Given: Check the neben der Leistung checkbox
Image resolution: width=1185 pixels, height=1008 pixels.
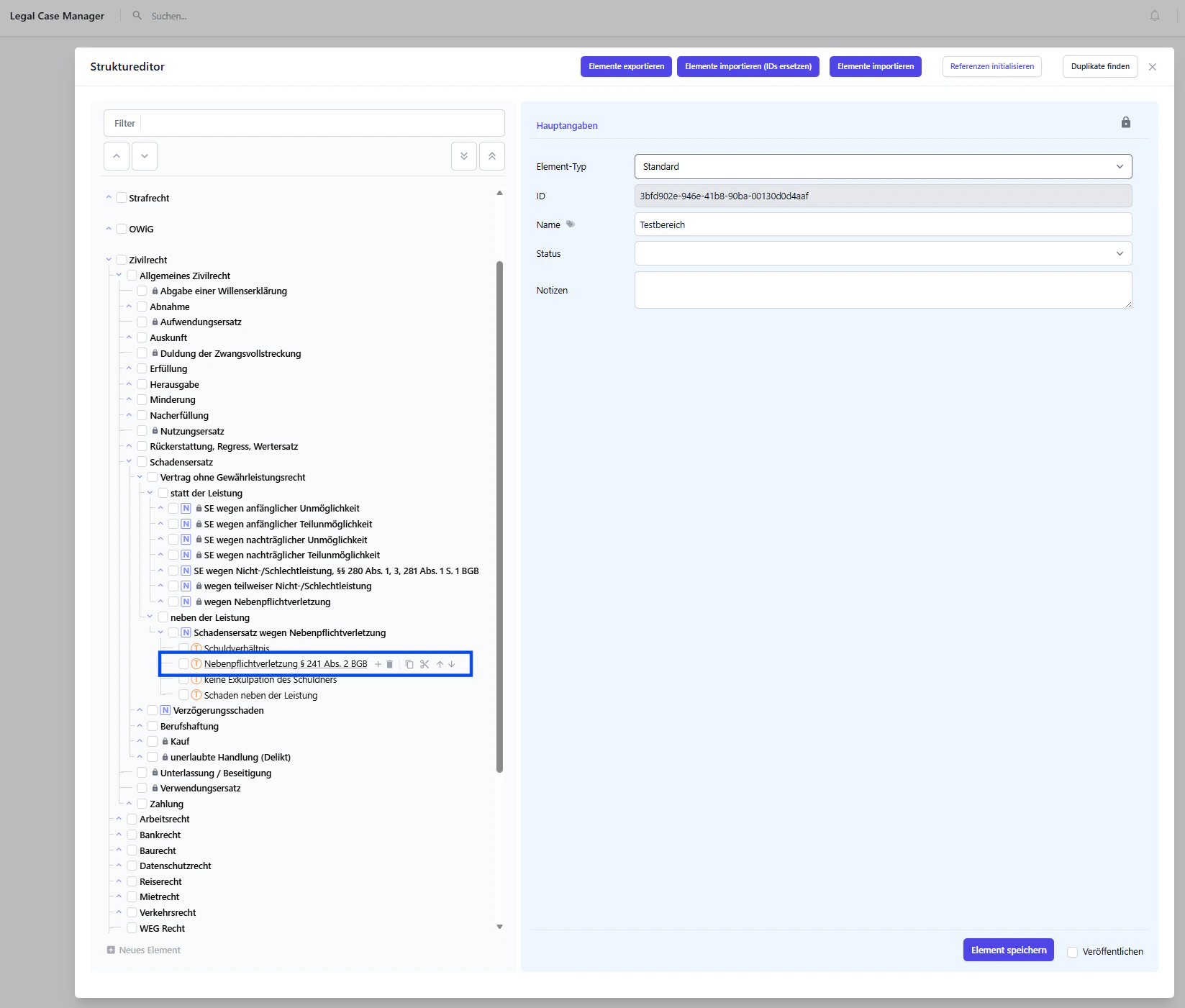Looking at the screenshot, I should click(x=163, y=617).
